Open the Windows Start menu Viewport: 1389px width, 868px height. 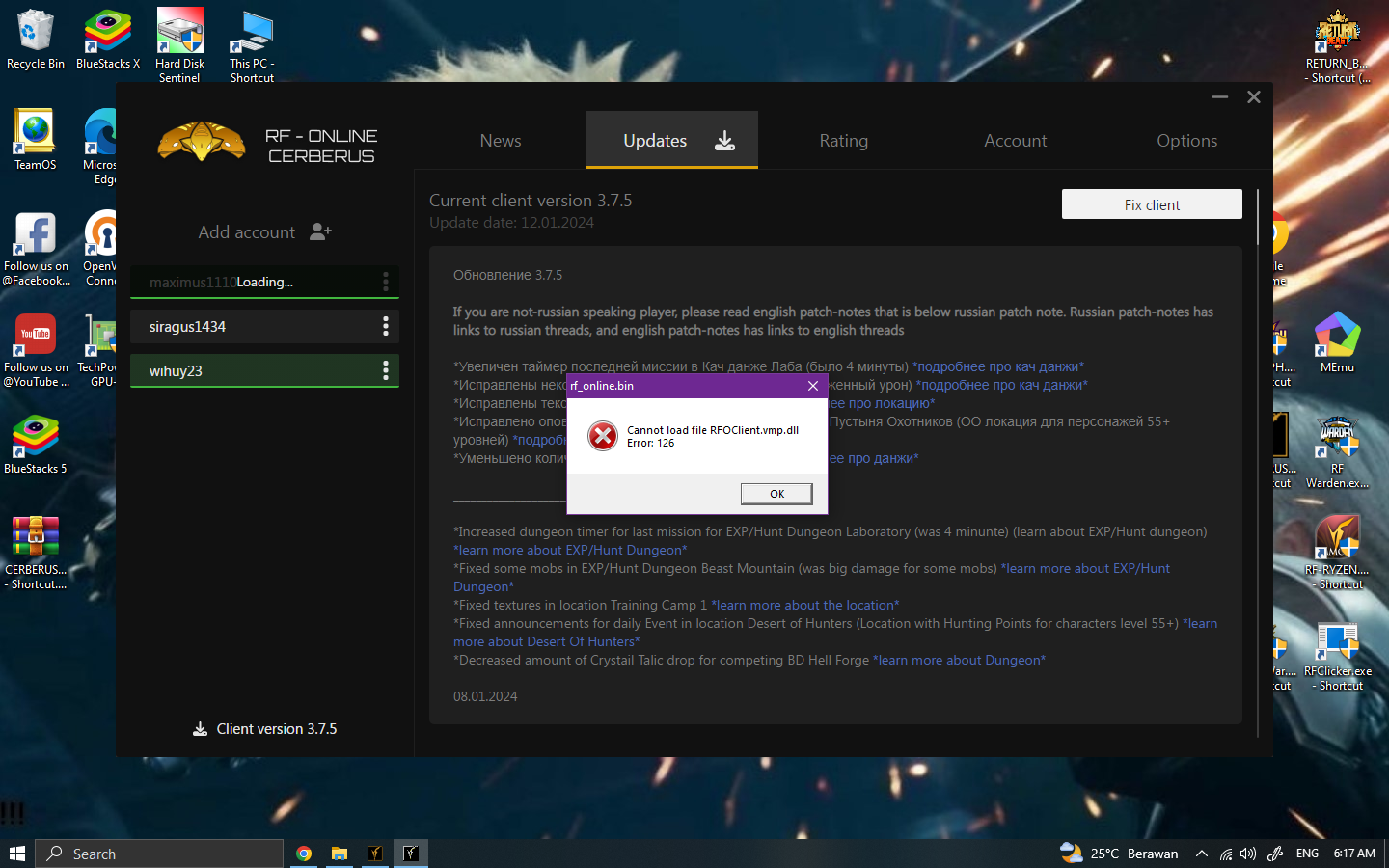[x=16, y=854]
